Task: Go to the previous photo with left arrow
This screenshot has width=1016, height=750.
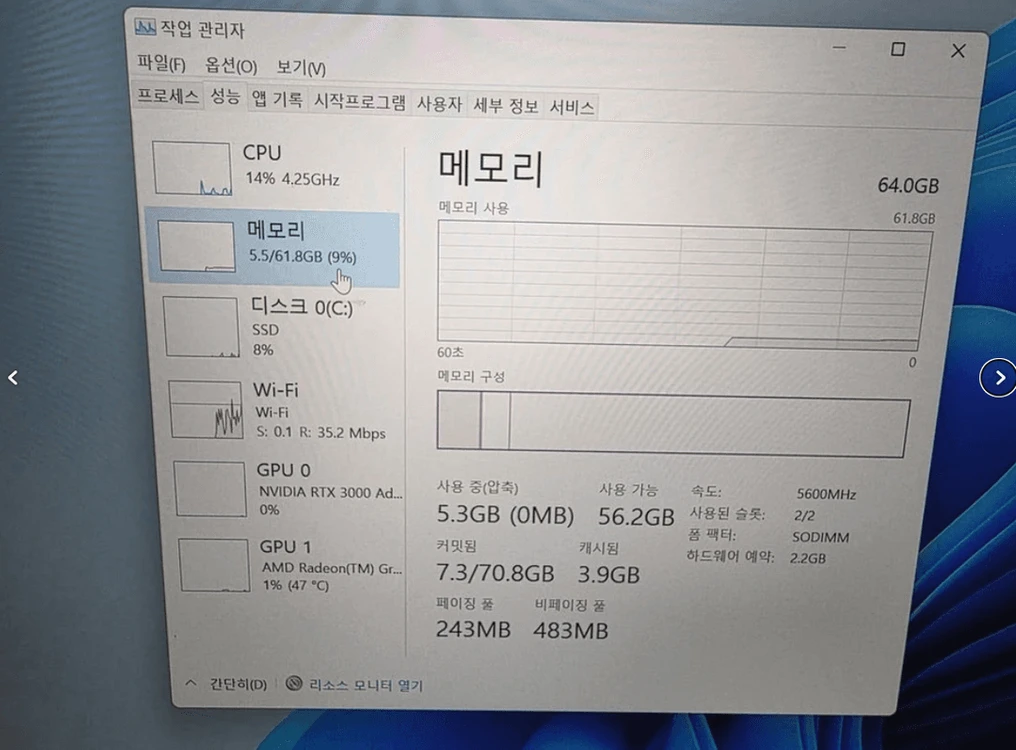Action: (13, 377)
